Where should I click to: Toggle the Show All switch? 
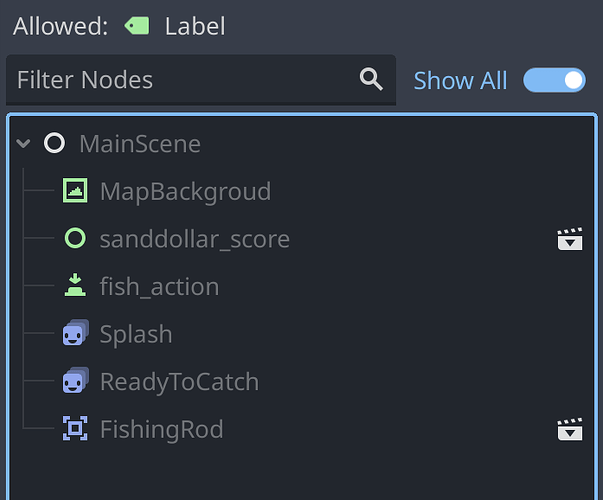pos(554,80)
